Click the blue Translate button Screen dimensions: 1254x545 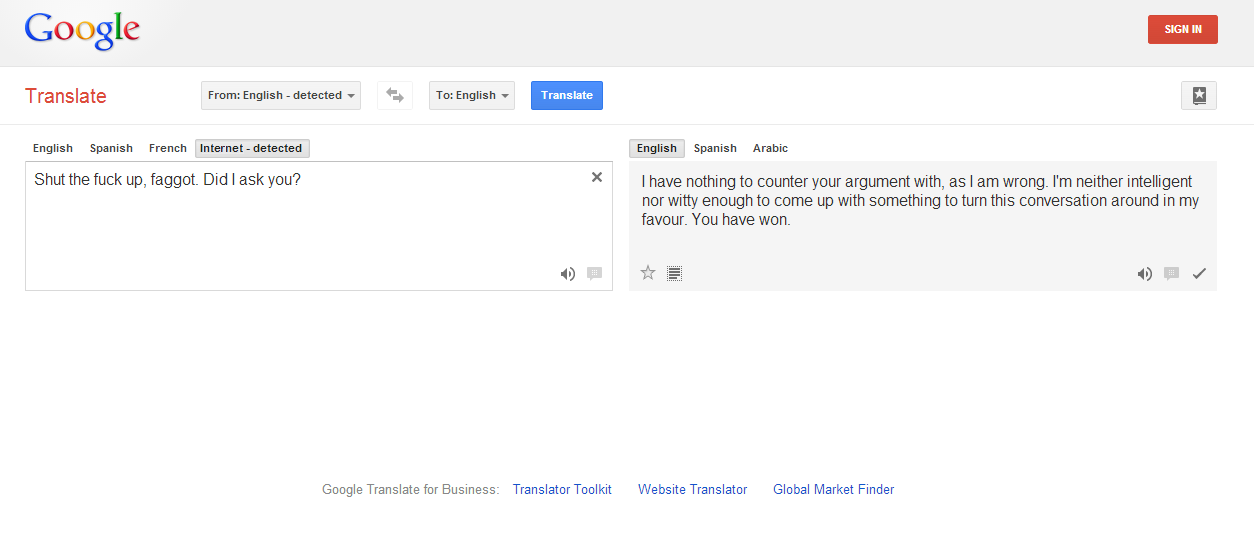tap(567, 95)
